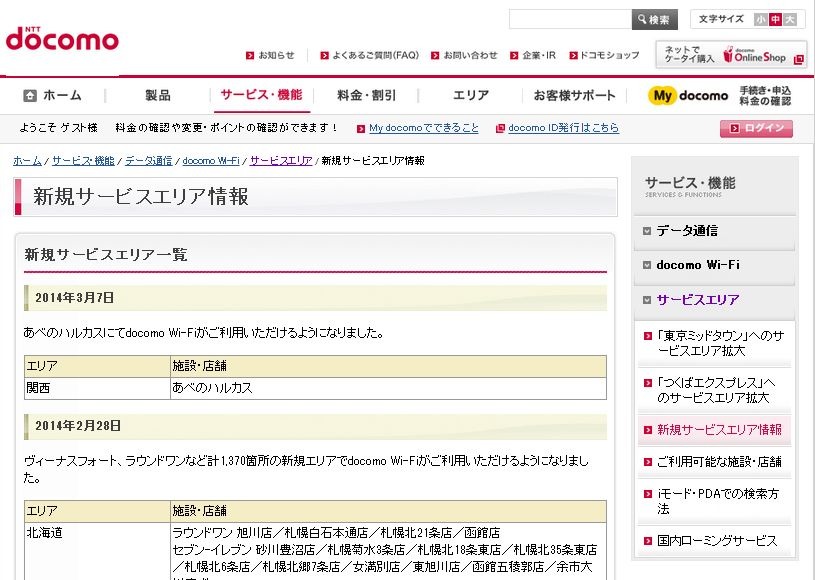815x580 pixels.
Task: Open よくあるご質問(FAQ) link
Action: pos(375,55)
